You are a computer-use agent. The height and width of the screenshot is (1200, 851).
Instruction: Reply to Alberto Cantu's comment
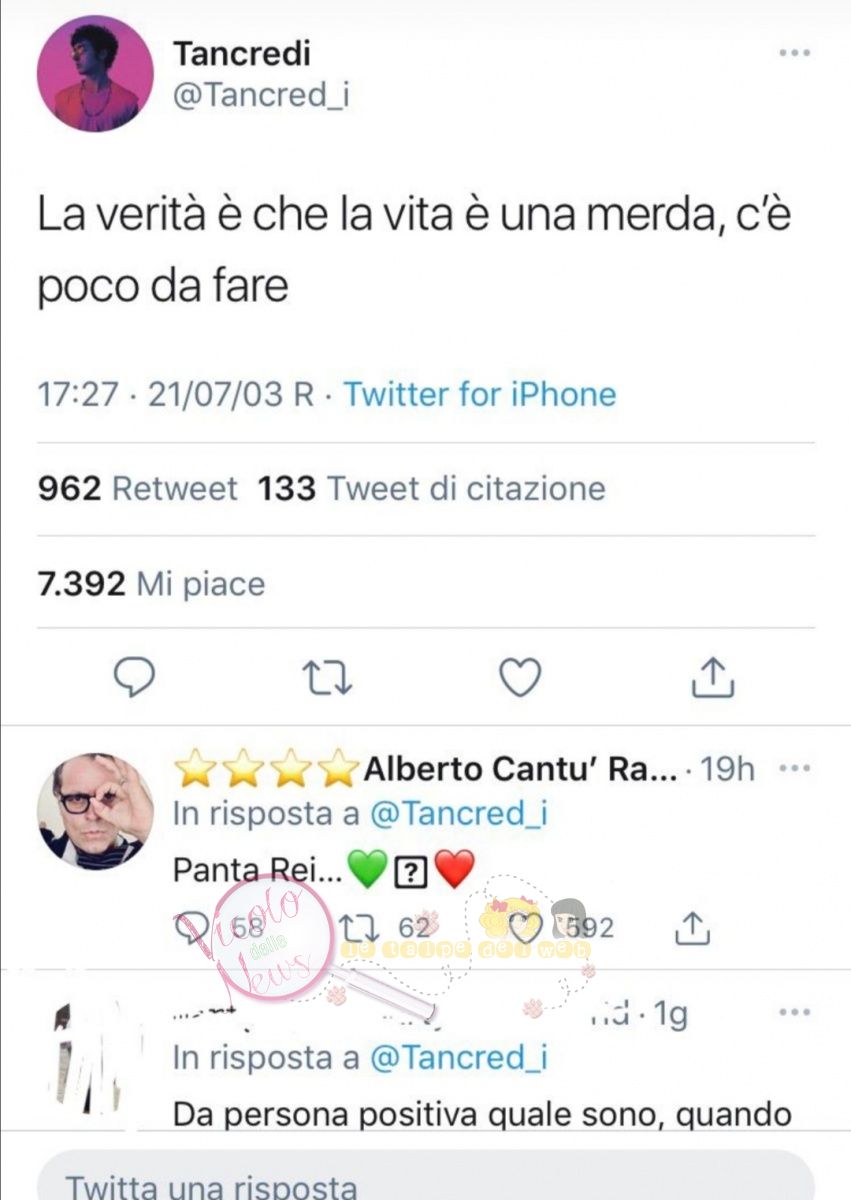point(191,928)
